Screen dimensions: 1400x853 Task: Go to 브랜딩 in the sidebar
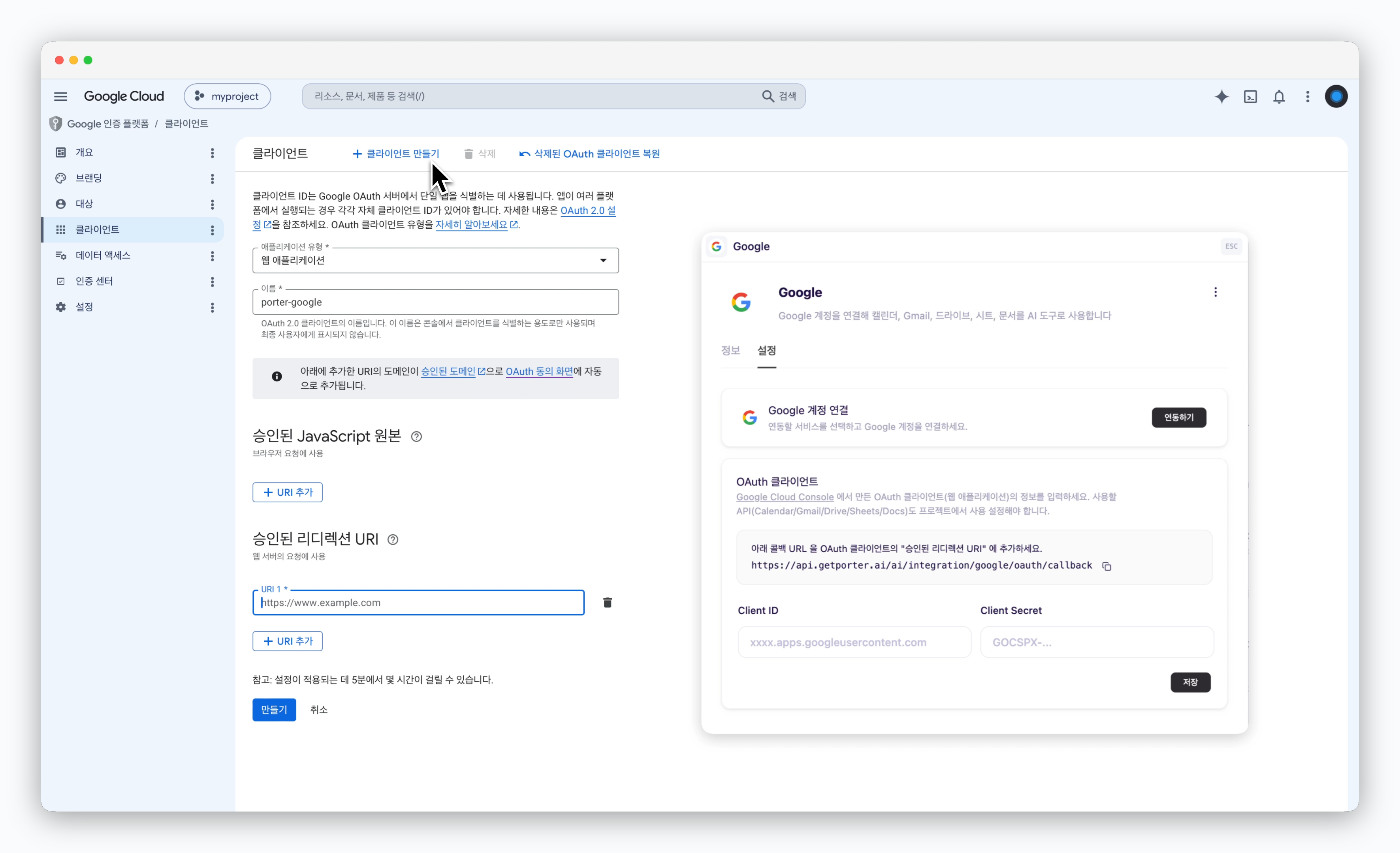pos(88,178)
